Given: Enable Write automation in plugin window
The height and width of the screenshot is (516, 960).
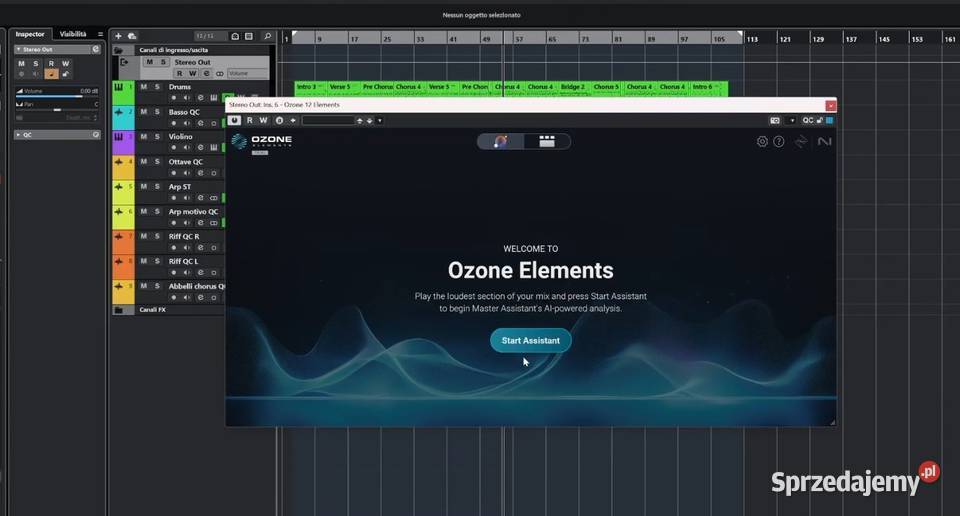Looking at the screenshot, I should [x=263, y=121].
